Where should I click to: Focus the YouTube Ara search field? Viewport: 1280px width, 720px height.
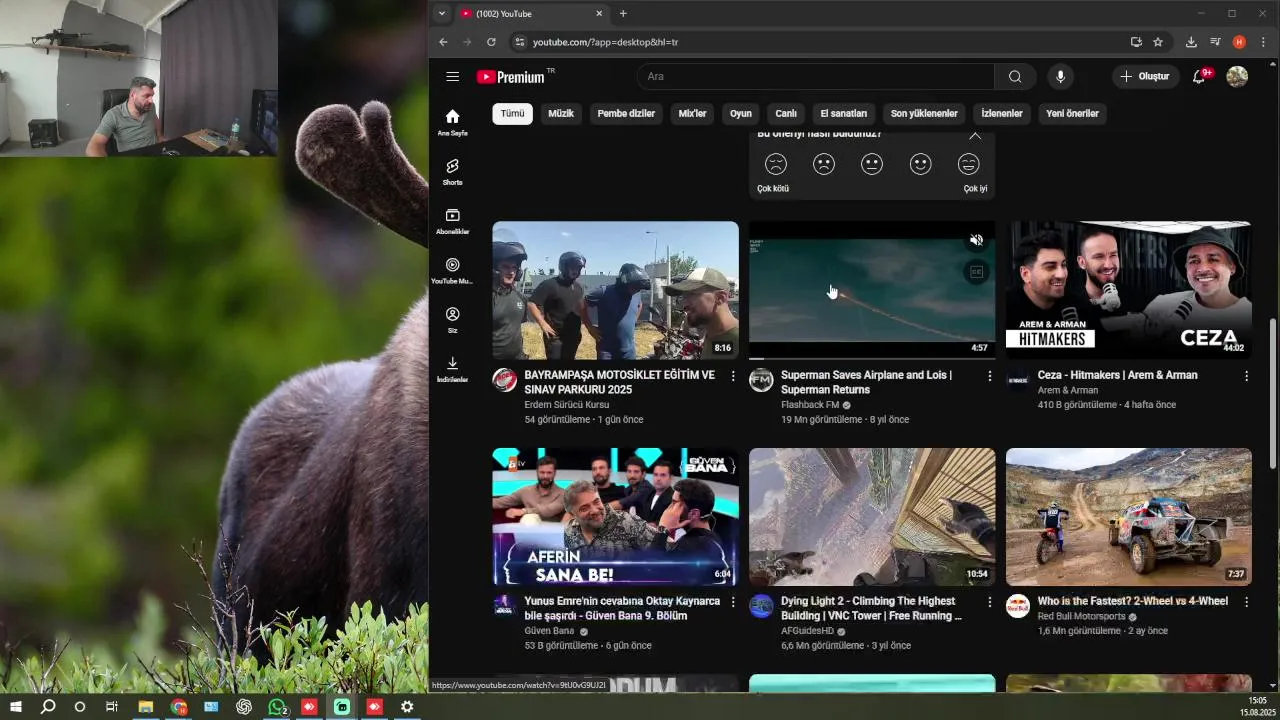click(816, 77)
